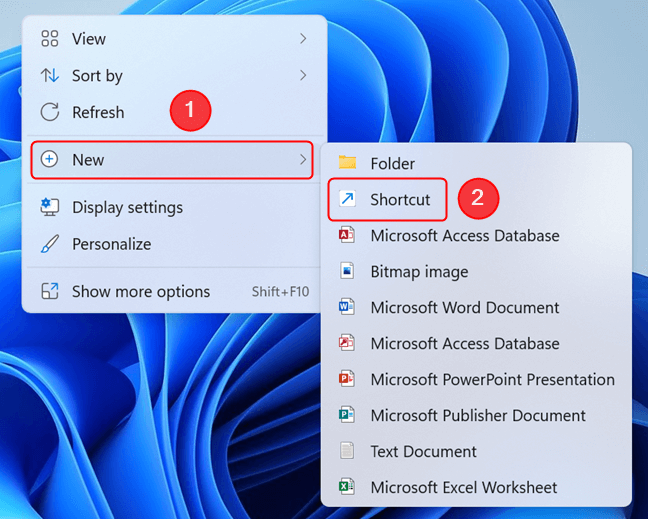The width and height of the screenshot is (648, 519).
Task: Expand the Sort by submenu chevron
Action: click(303, 75)
